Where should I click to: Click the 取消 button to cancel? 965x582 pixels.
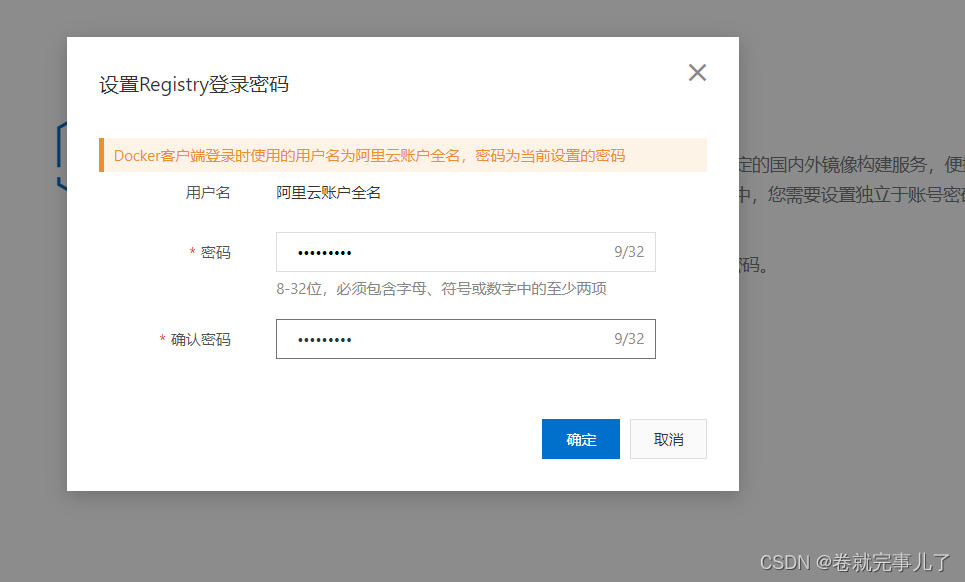(668, 438)
